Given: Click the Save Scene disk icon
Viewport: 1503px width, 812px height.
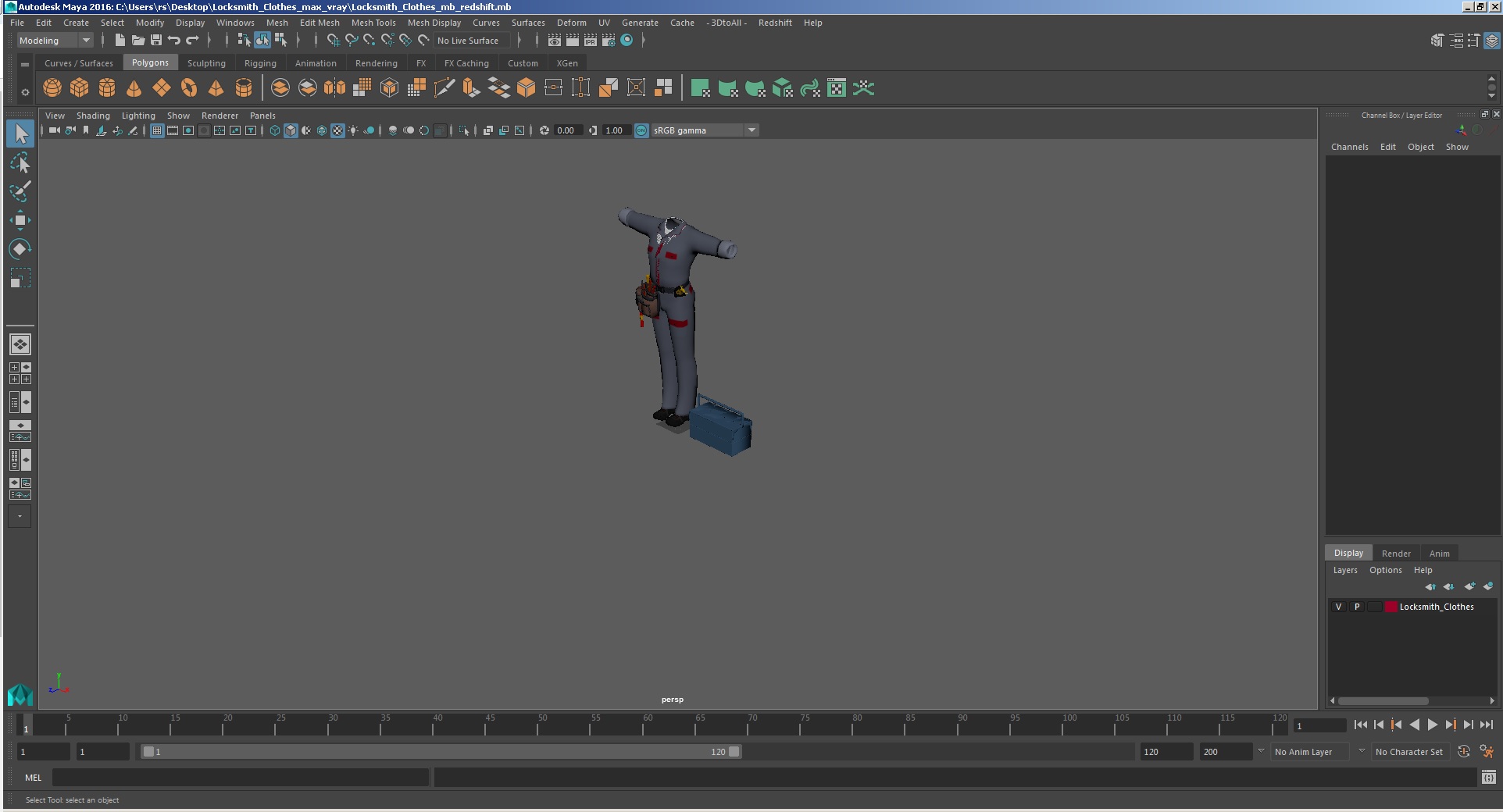Looking at the screenshot, I should (x=156, y=41).
